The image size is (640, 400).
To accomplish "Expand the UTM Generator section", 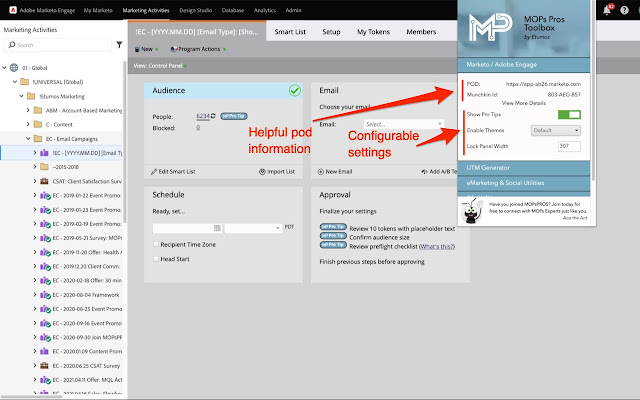I will coord(524,167).
